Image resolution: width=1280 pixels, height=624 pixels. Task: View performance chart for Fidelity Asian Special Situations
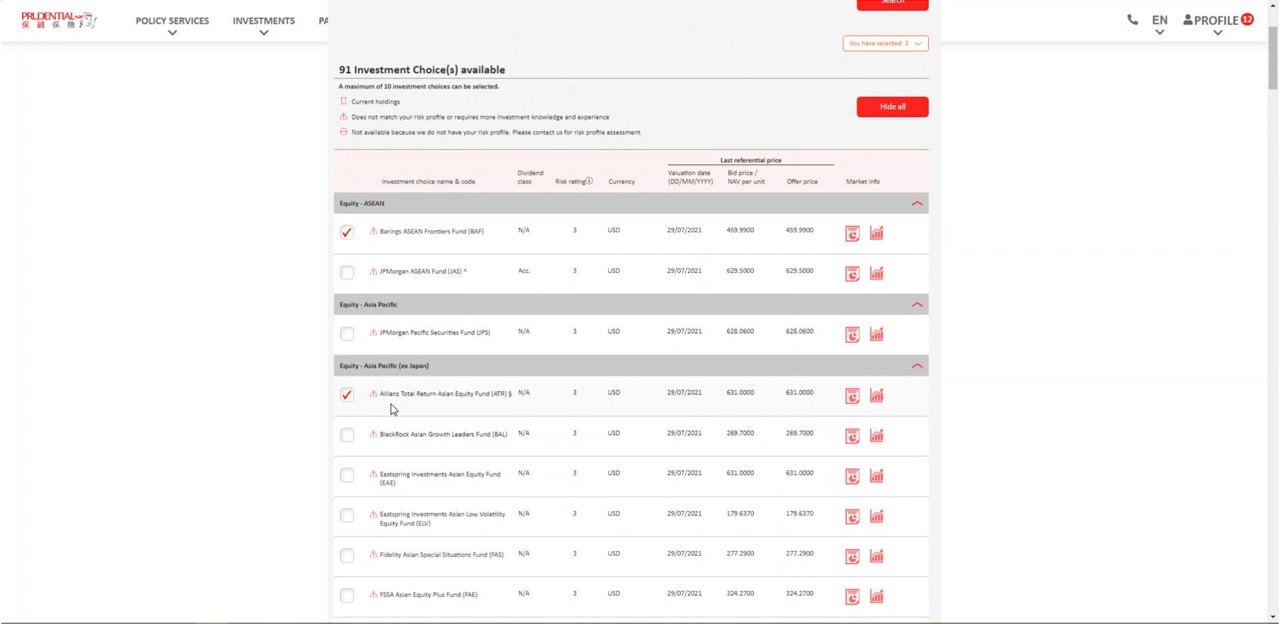[876, 556]
